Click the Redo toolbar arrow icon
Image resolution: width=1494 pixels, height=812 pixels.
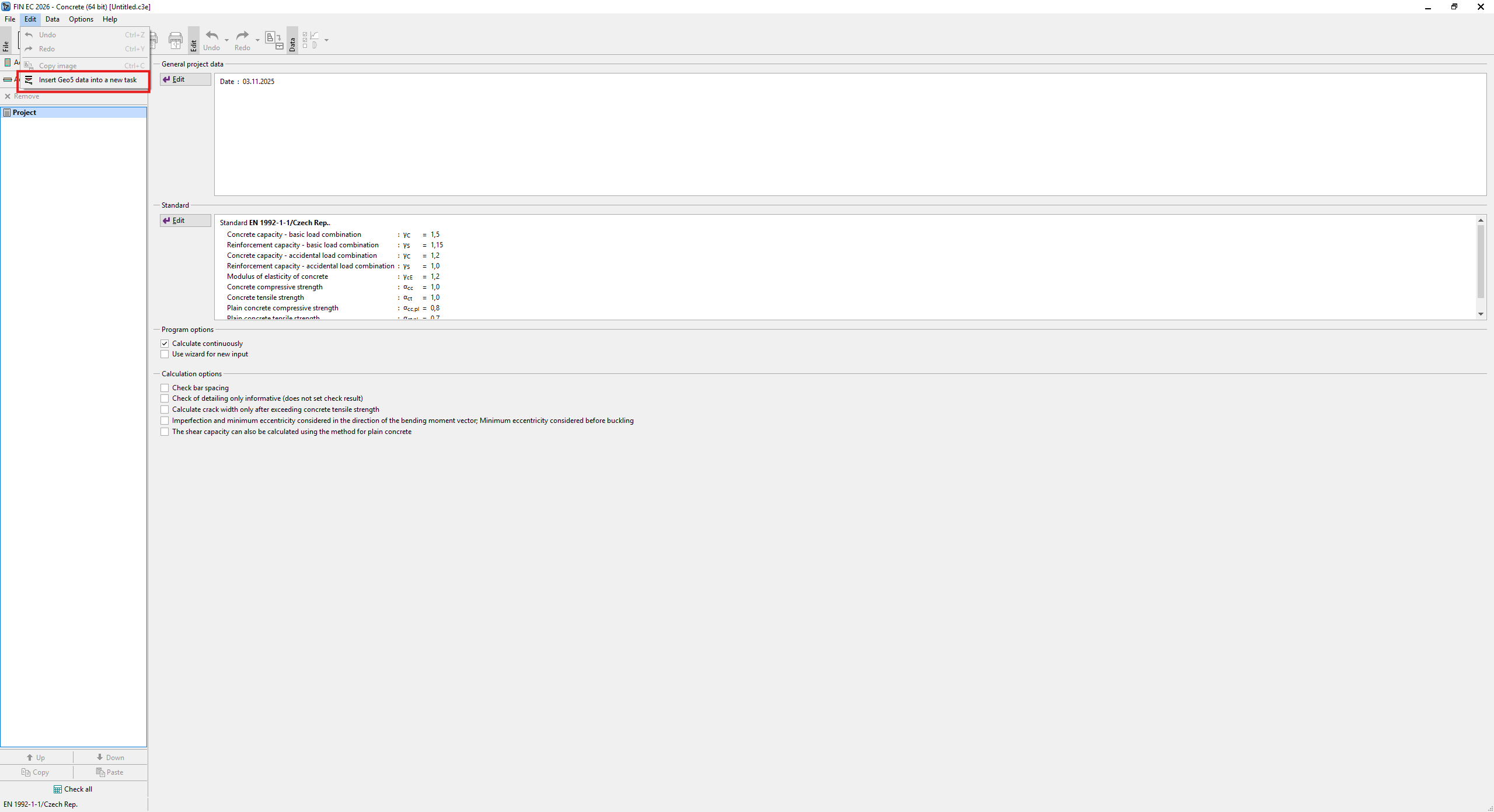tap(242, 36)
